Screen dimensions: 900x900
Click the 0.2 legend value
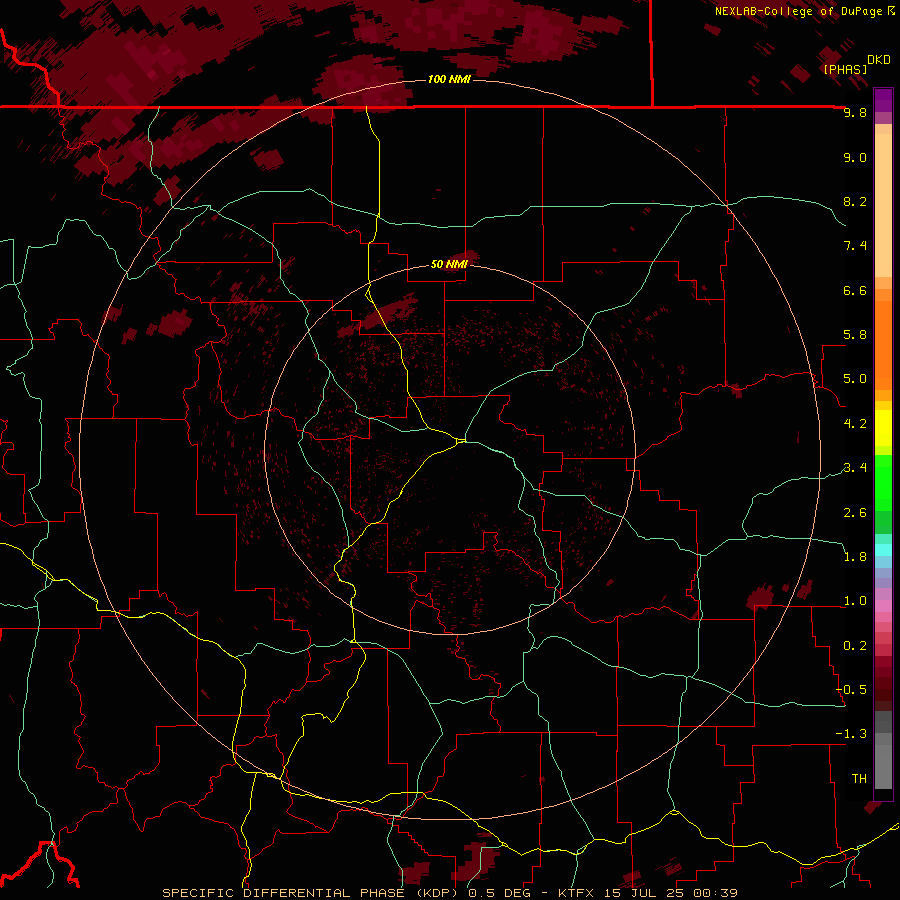855,646
